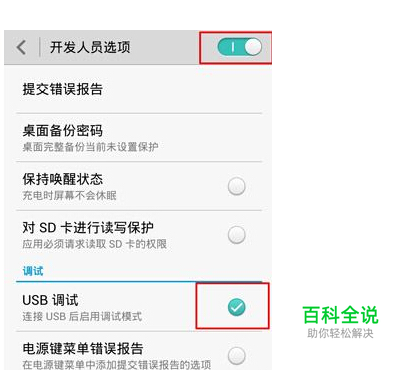The image size is (419, 370).
Task: Select the USB 调试 label text
Action: point(50,300)
